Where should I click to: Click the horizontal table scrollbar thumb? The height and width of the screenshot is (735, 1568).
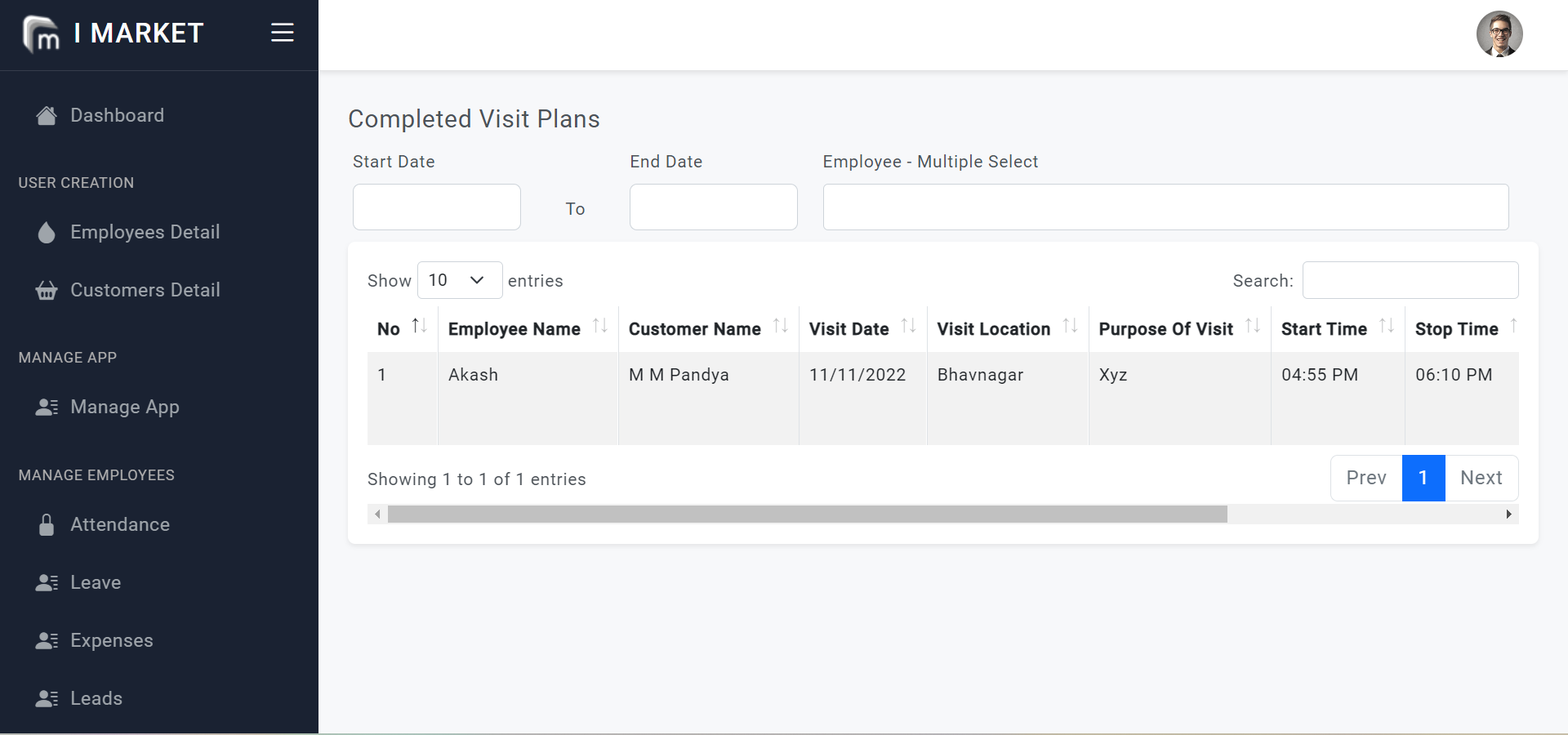[807, 514]
